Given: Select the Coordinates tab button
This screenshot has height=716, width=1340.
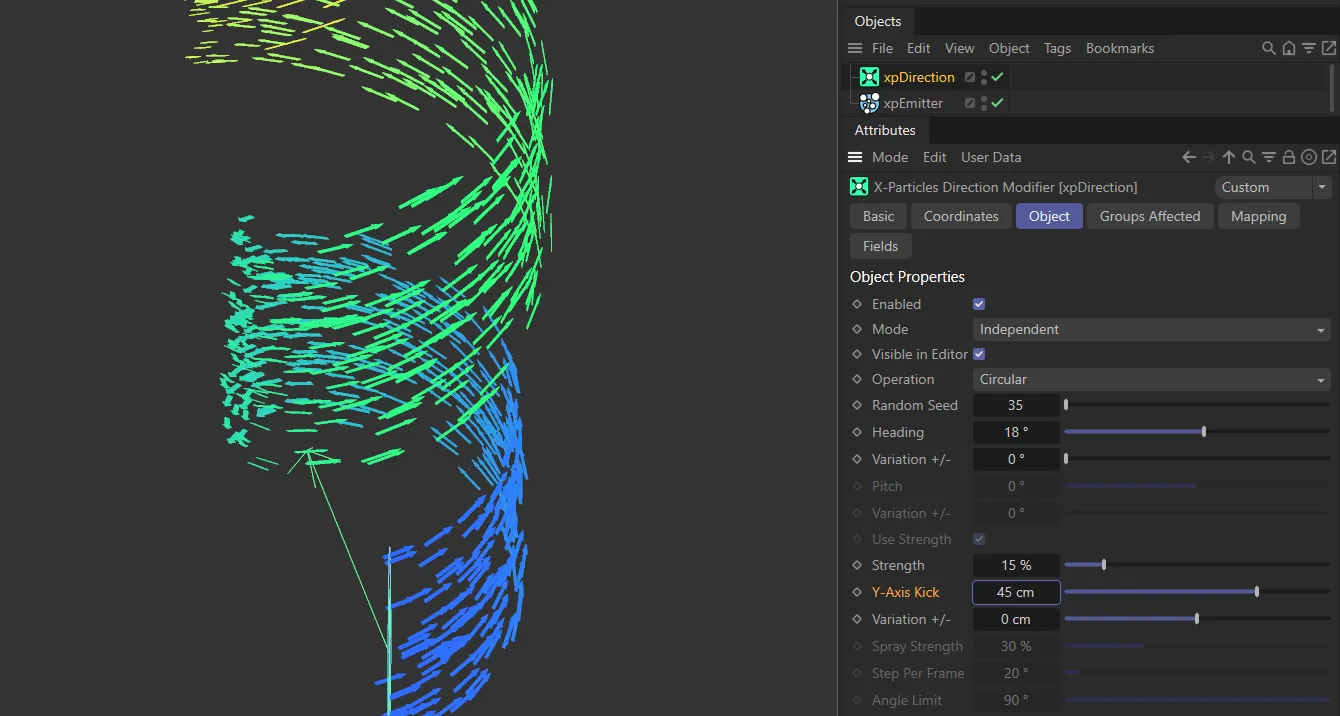Looking at the screenshot, I should [960, 216].
